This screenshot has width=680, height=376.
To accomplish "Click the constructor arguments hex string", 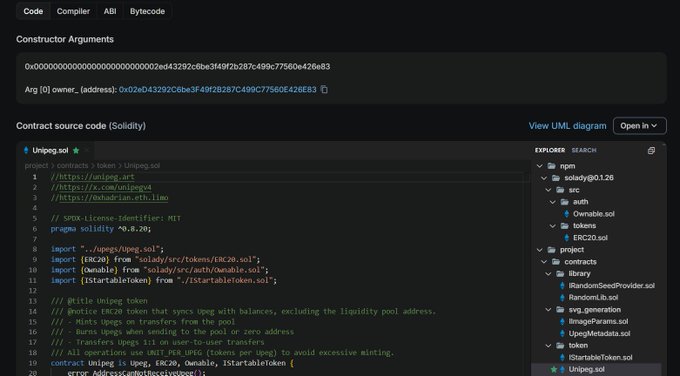I will tap(177, 66).
